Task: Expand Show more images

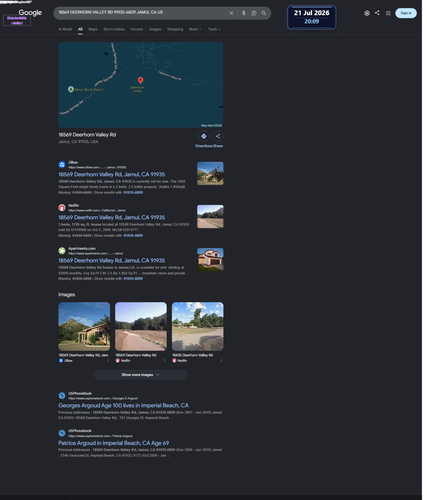Action: [x=141, y=375]
